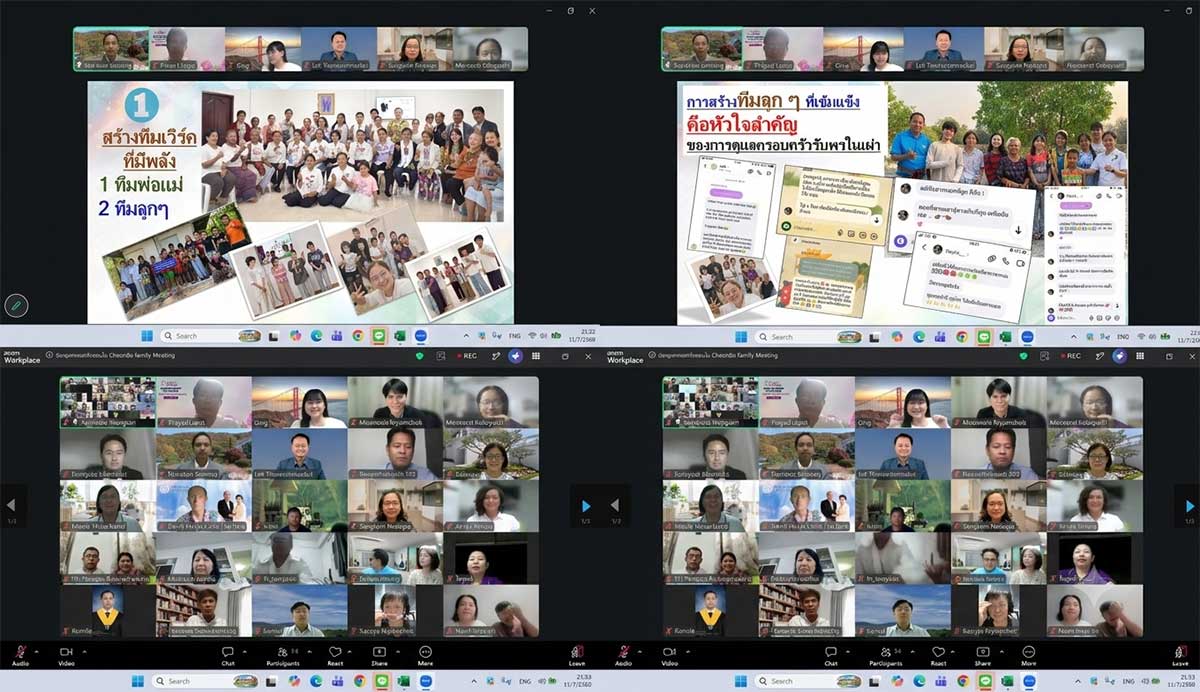Open AI Companion icon in lower-left Zoom window

tap(516, 356)
